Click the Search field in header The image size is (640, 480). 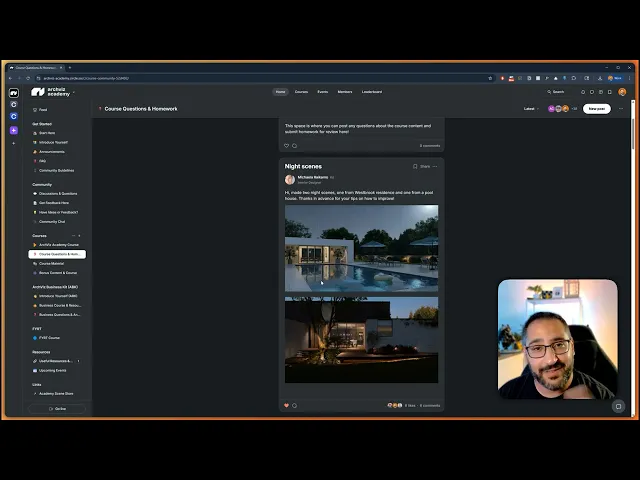tap(558, 92)
